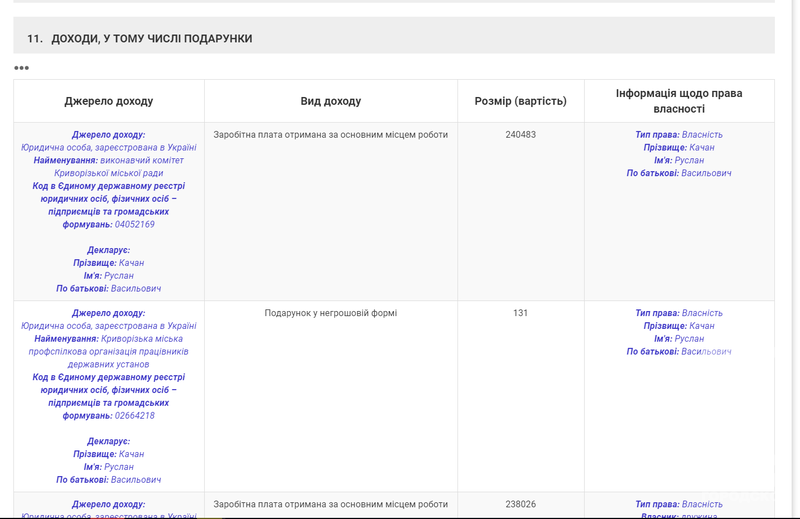Click Декларує label in the first source cell
The height and width of the screenshot is (519, 800).
[x=108, y=250]
